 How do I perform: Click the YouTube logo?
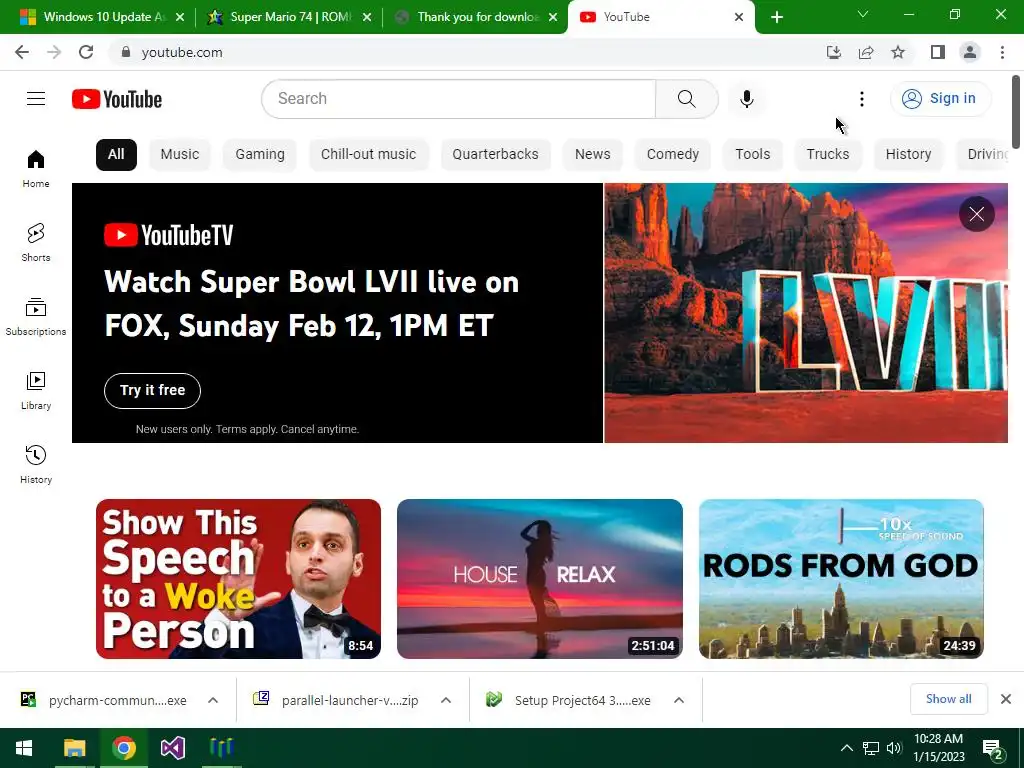coord(117,99)
